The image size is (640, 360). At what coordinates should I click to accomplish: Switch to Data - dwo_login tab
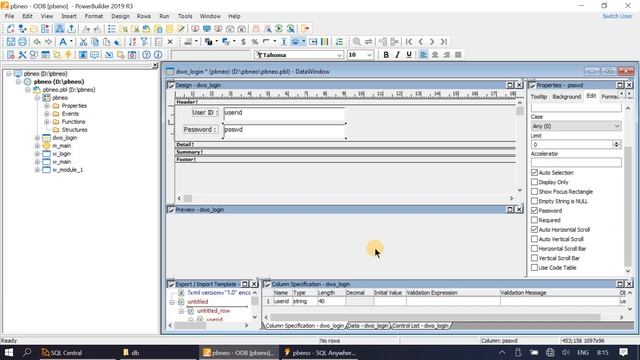pyautogui.click(x=368, y=326)
